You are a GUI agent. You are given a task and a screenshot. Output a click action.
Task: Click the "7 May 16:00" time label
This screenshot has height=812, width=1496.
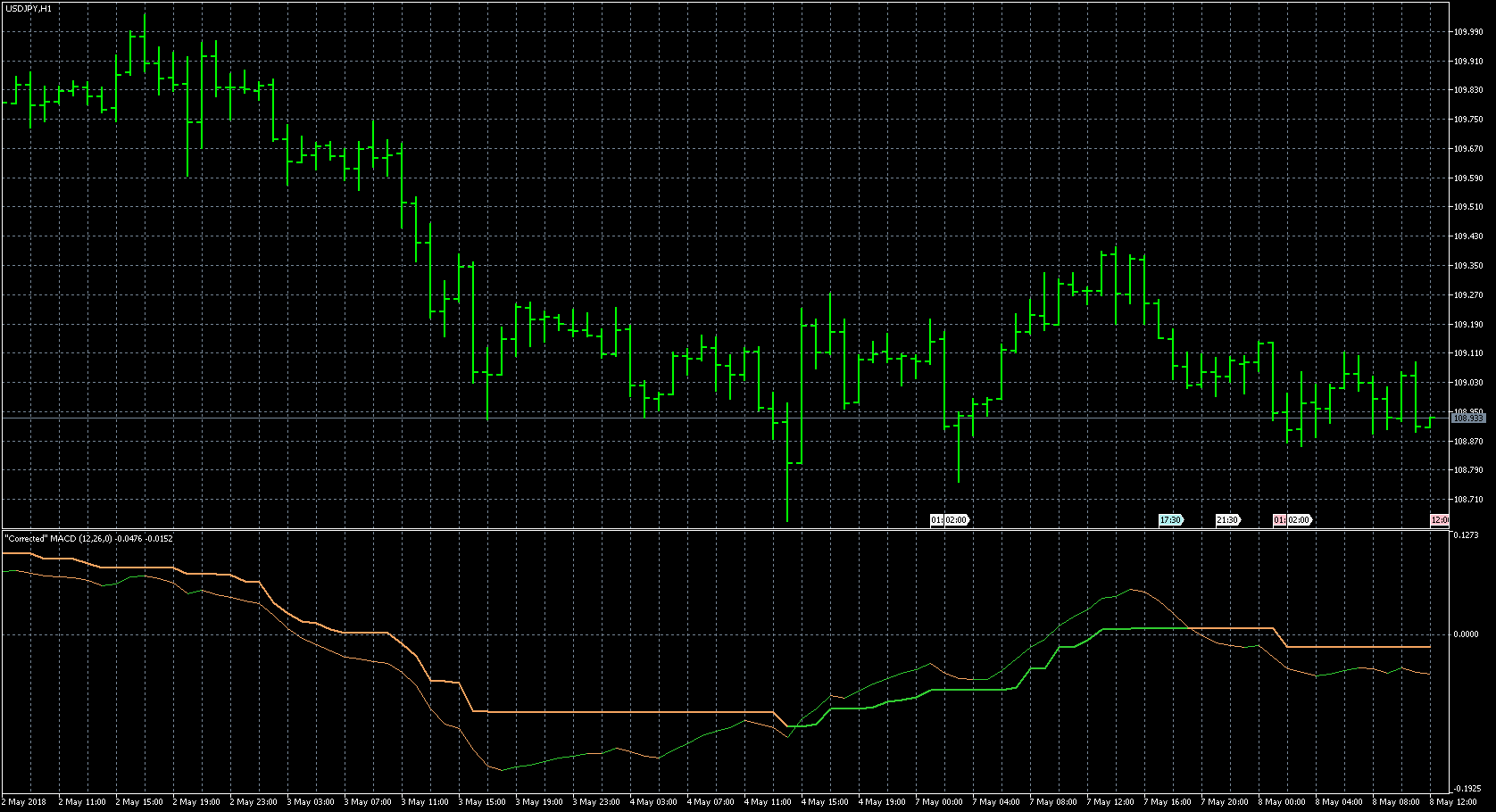pos(1168,802)
